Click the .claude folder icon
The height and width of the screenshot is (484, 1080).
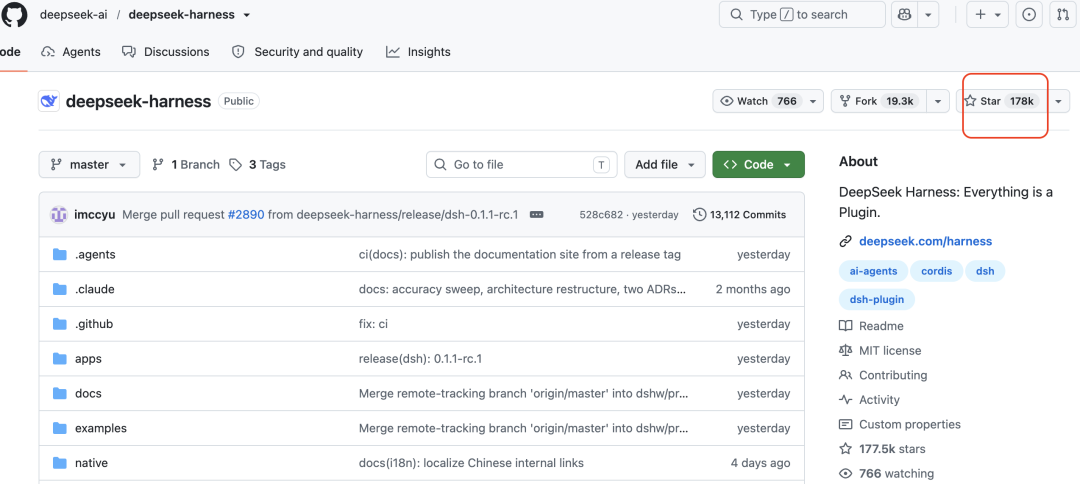tap(60, 289)
